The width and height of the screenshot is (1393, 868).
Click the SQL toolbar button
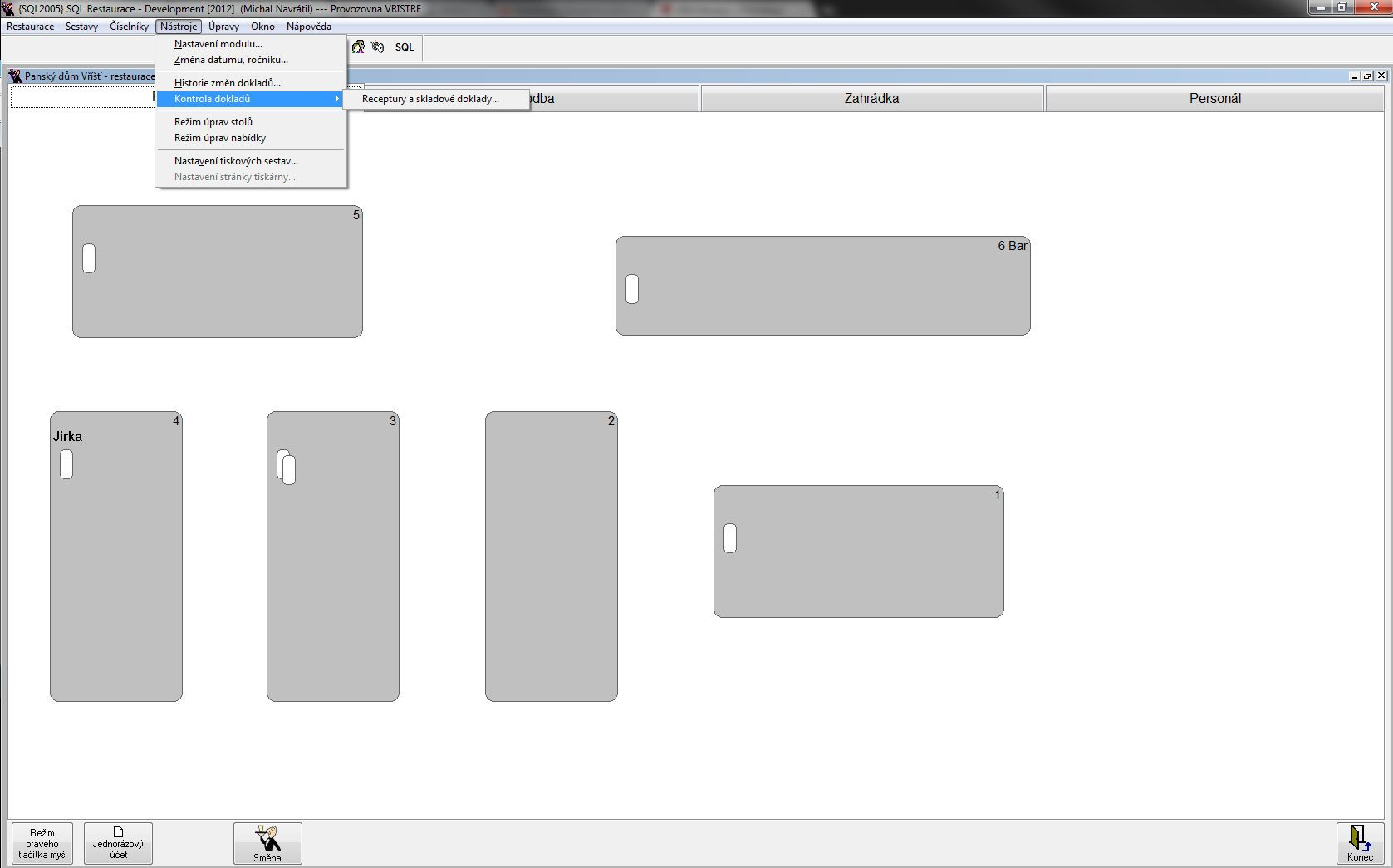pos(405,47)
